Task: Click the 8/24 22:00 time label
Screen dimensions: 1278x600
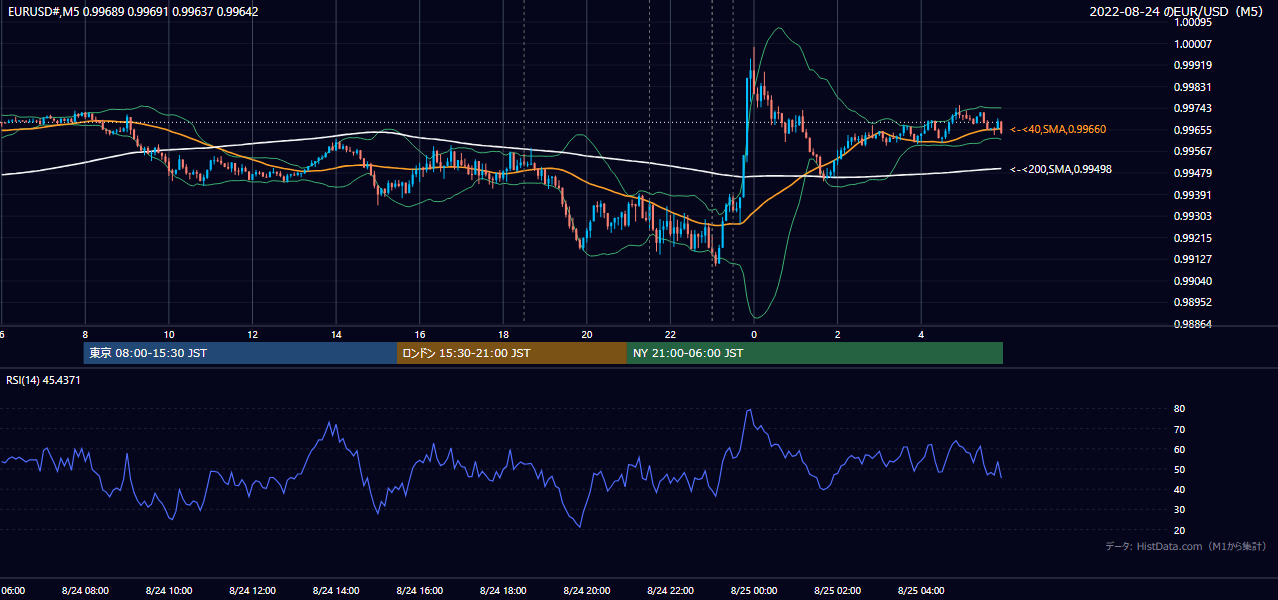Action: coord(670,591)
